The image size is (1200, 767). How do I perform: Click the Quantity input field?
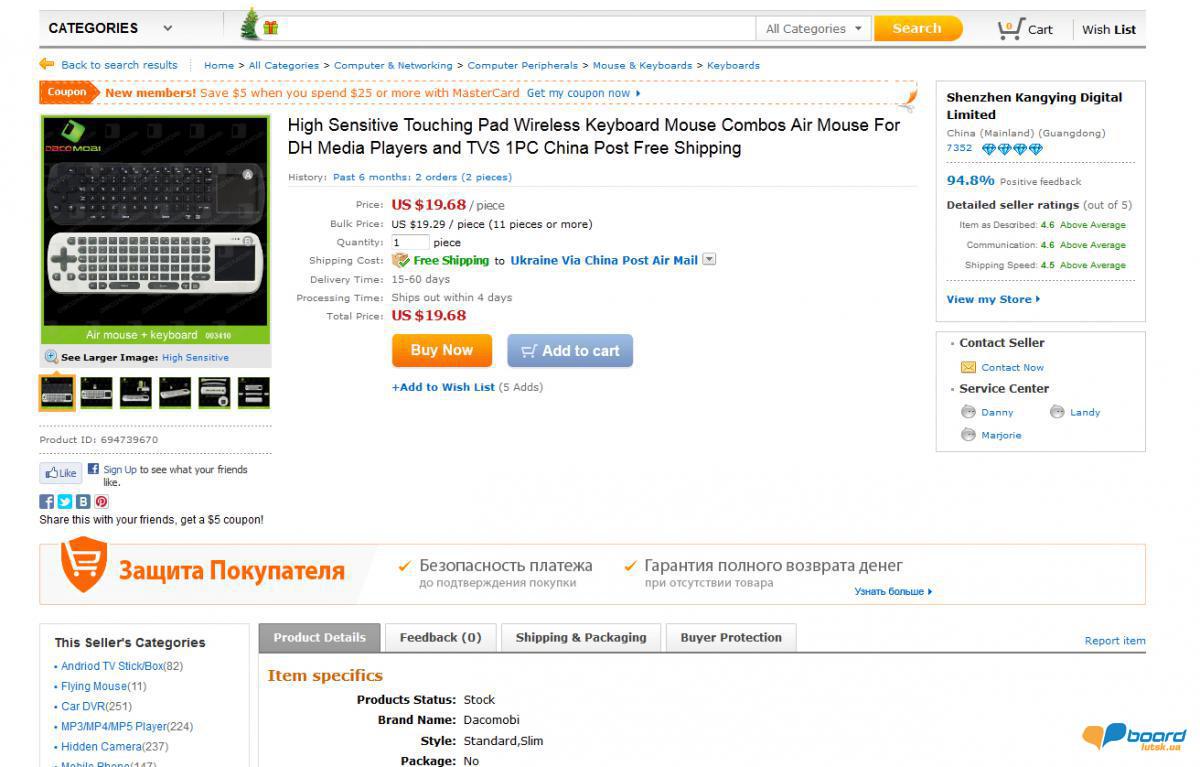[410, 242]
